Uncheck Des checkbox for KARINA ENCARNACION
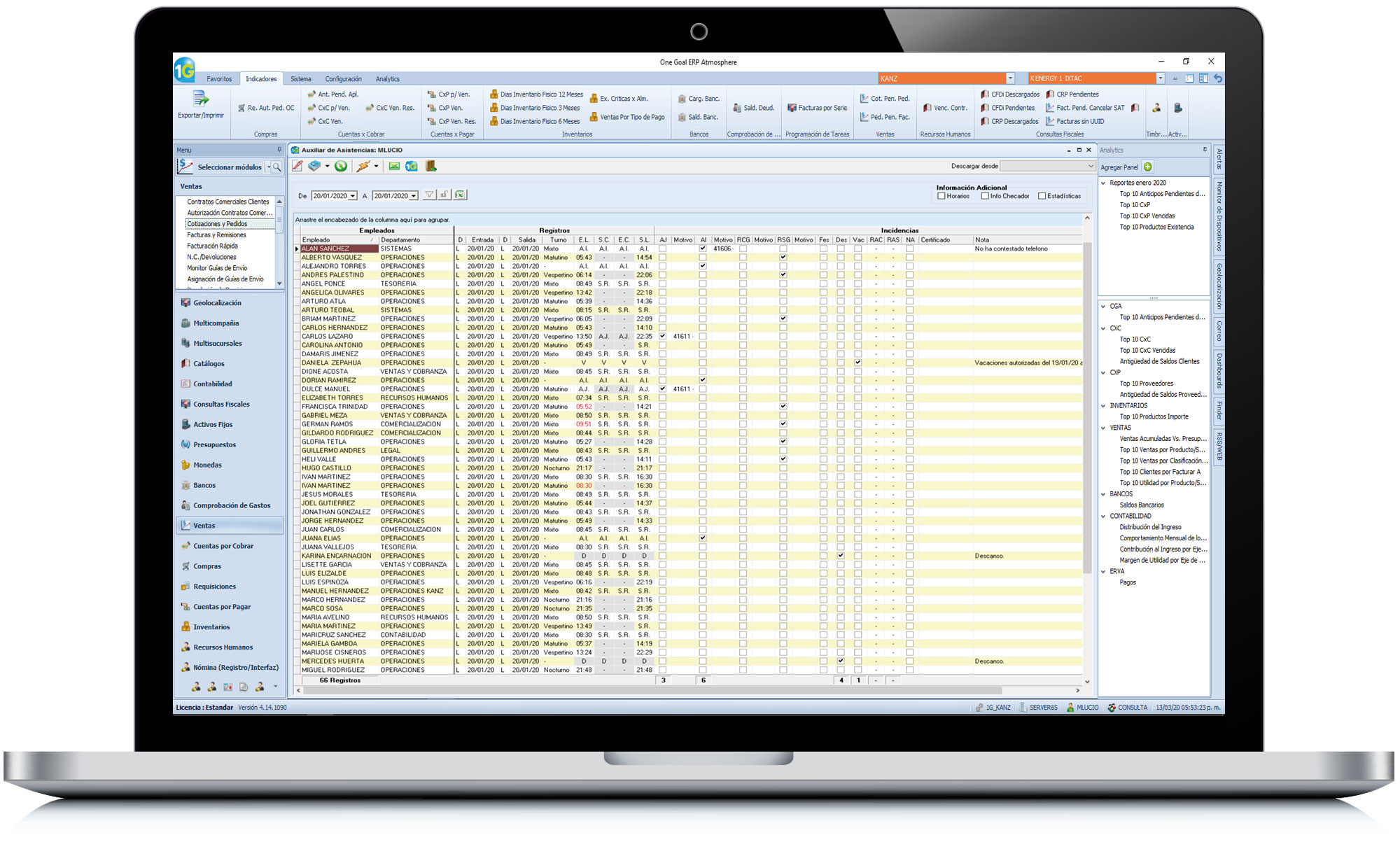This screenshot has width=1400, height=842. tap(841, 556)
